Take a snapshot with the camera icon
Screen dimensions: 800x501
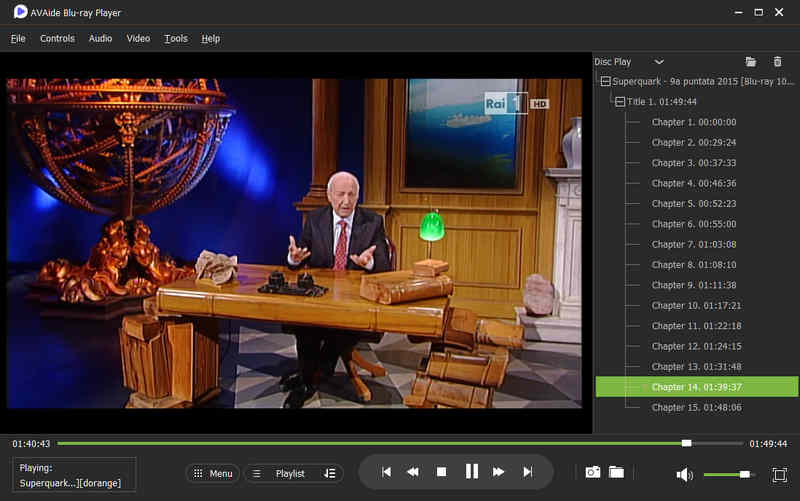coord(592,472)
